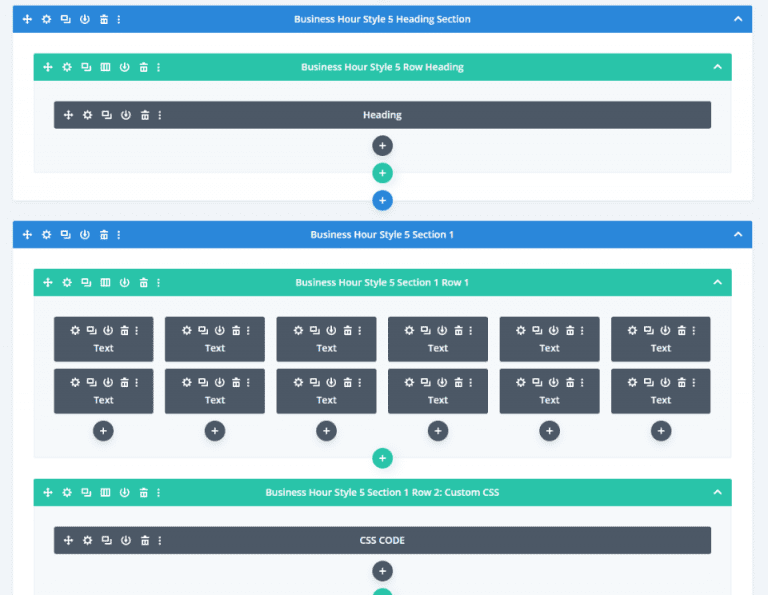Collapse the Business Hour Style 5 Heading Section
Viewport: 768px width, 595px height.
click(738, 19)
